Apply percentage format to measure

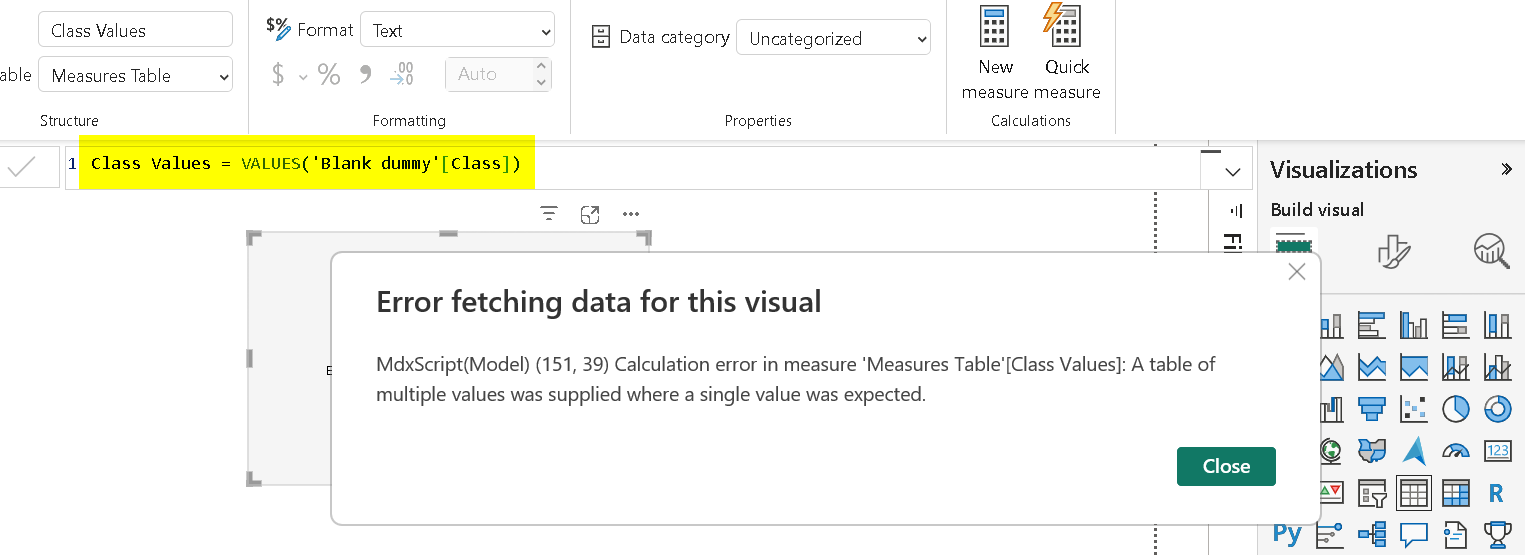tap(329, 75)
